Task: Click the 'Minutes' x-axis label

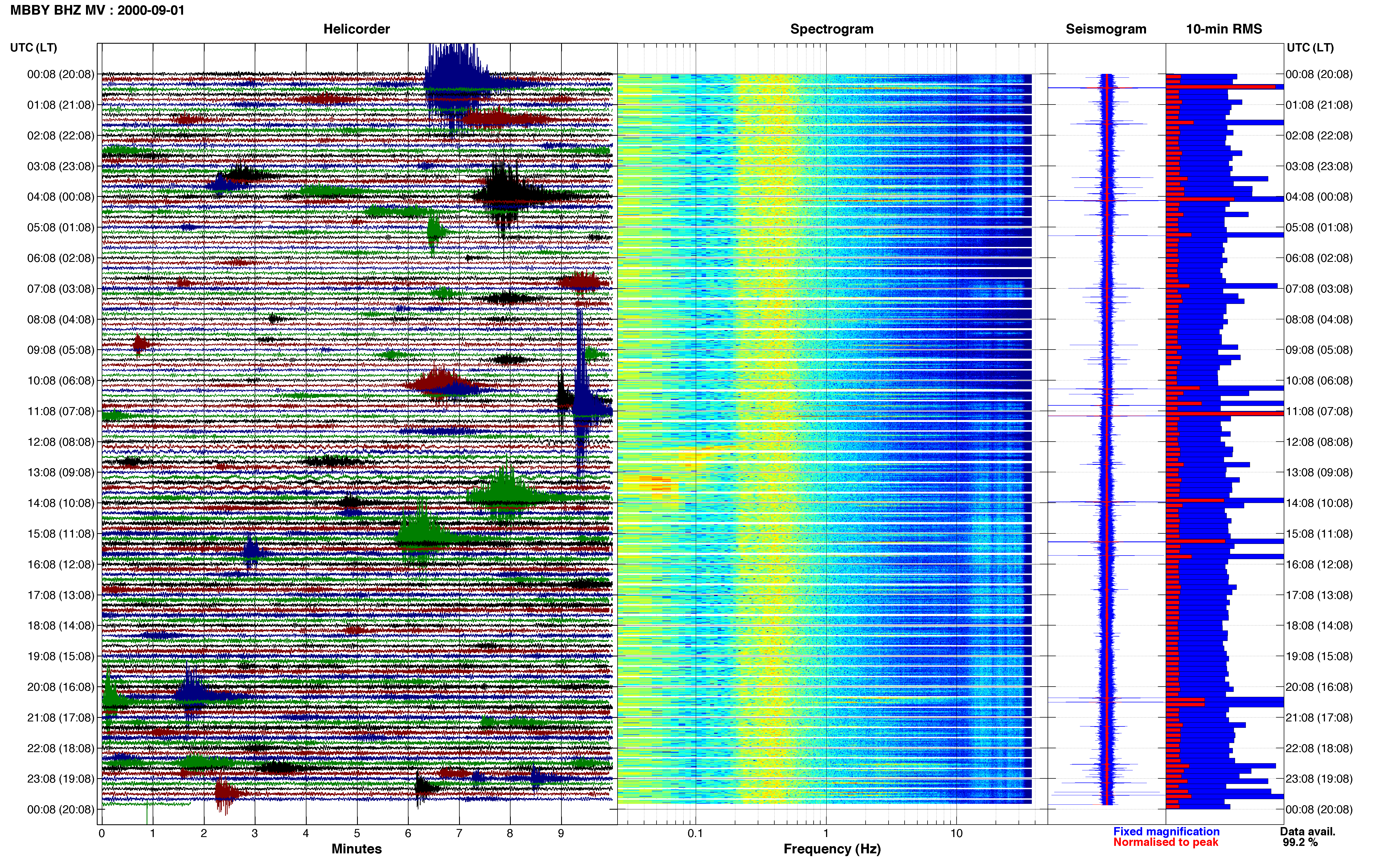Action: (x=356, y=848)
